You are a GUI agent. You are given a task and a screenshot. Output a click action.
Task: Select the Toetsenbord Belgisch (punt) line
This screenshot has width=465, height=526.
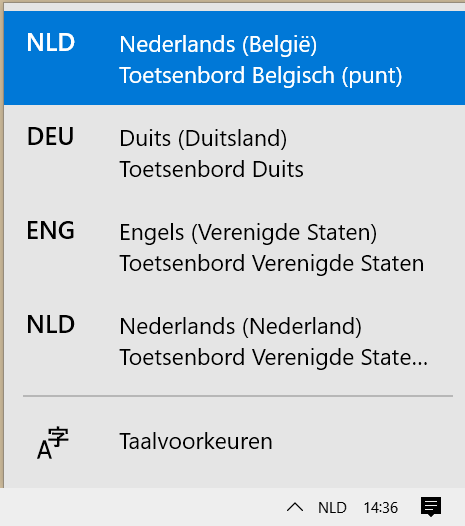click(261, 75)
